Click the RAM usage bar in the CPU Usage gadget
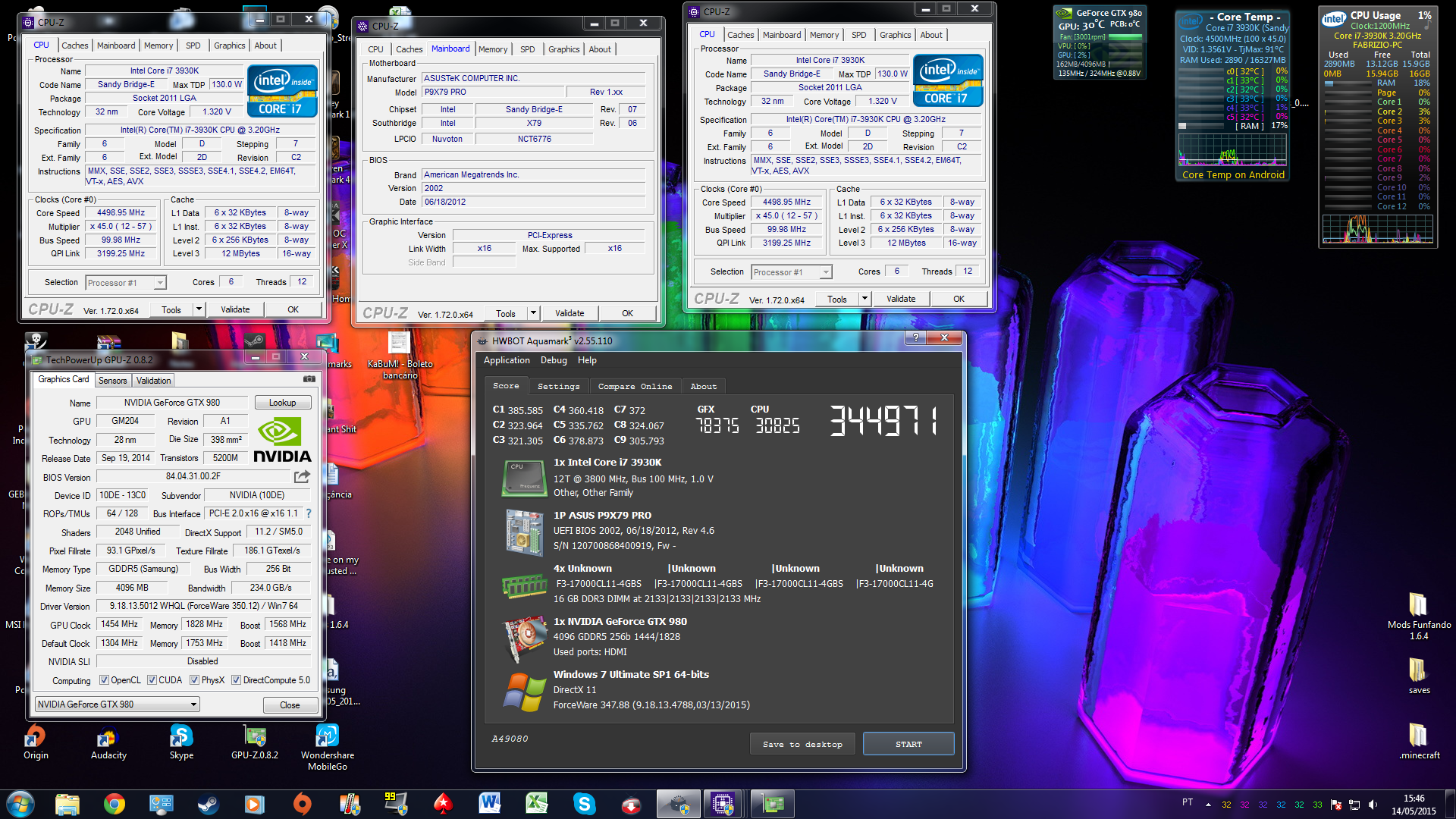 [1349, 83]
